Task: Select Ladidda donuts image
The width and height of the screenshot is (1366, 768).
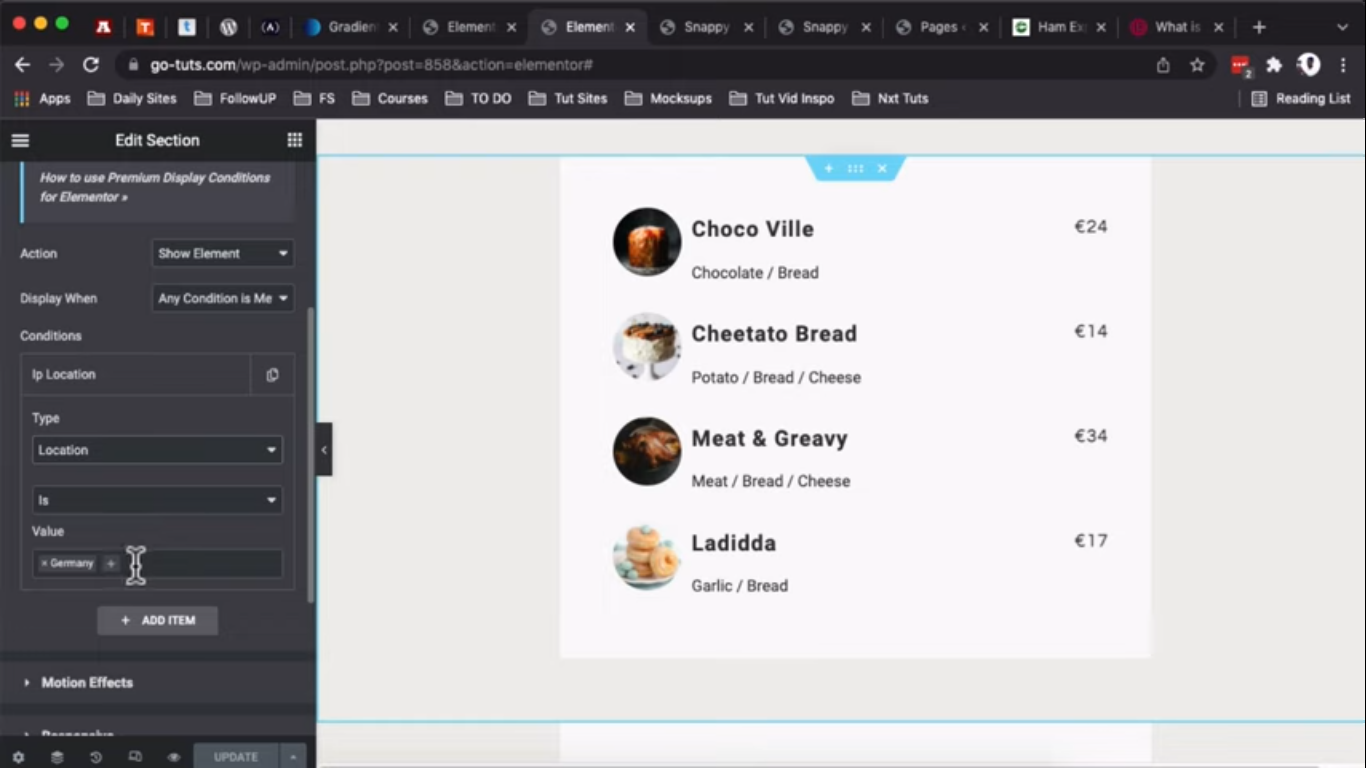Action: point(647,556)
